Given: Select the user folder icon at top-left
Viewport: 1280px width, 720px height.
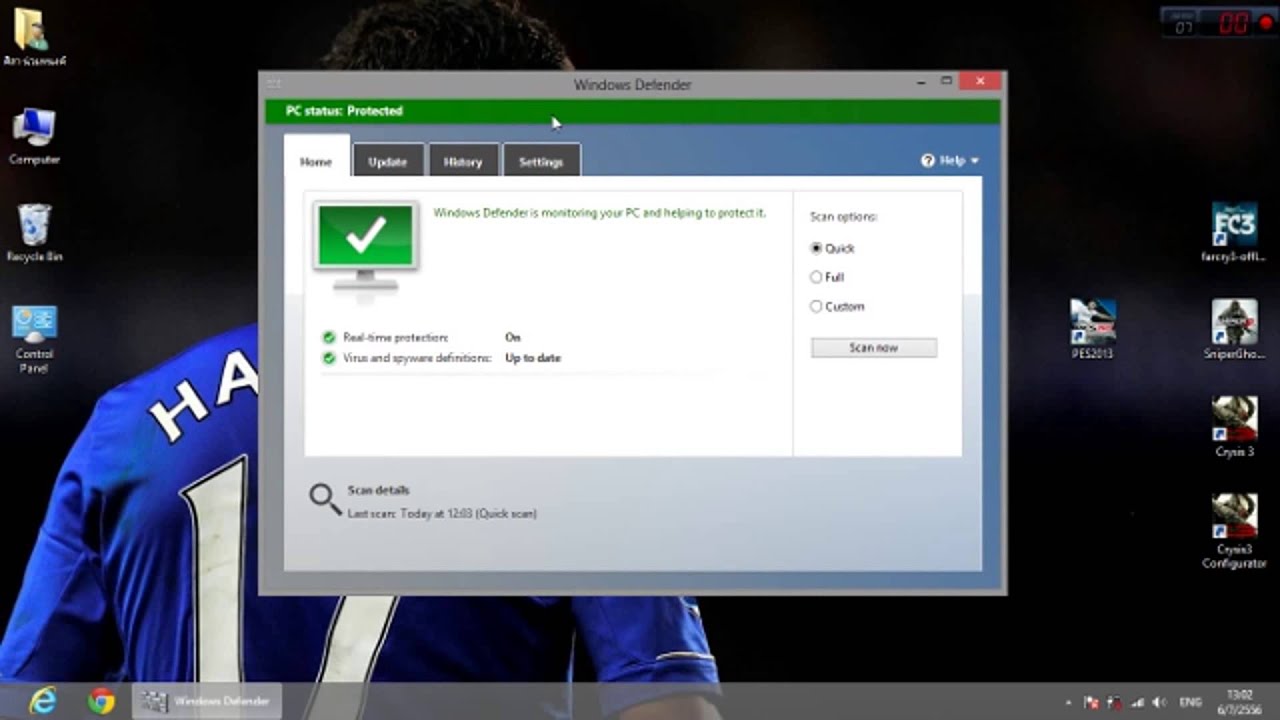Looking at the screenshot, I should pos(34,37).
